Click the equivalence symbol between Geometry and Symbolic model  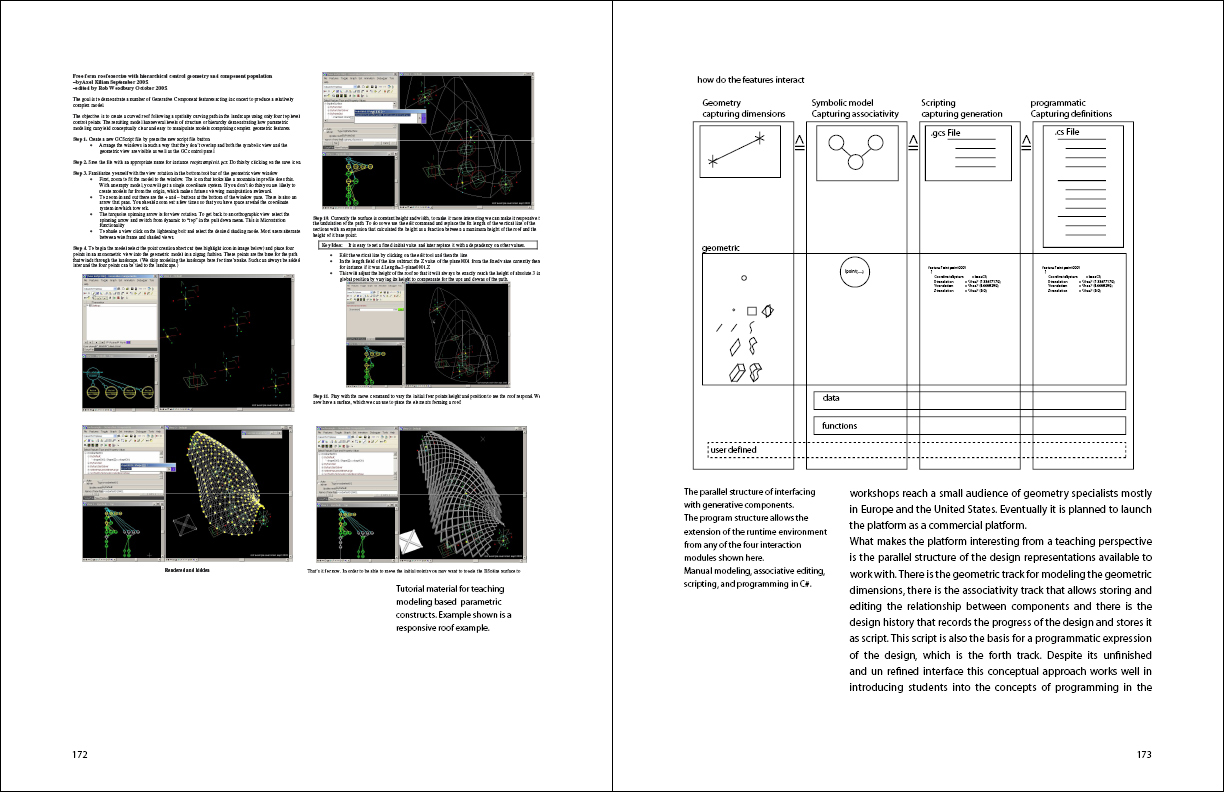tap(800, 145)
